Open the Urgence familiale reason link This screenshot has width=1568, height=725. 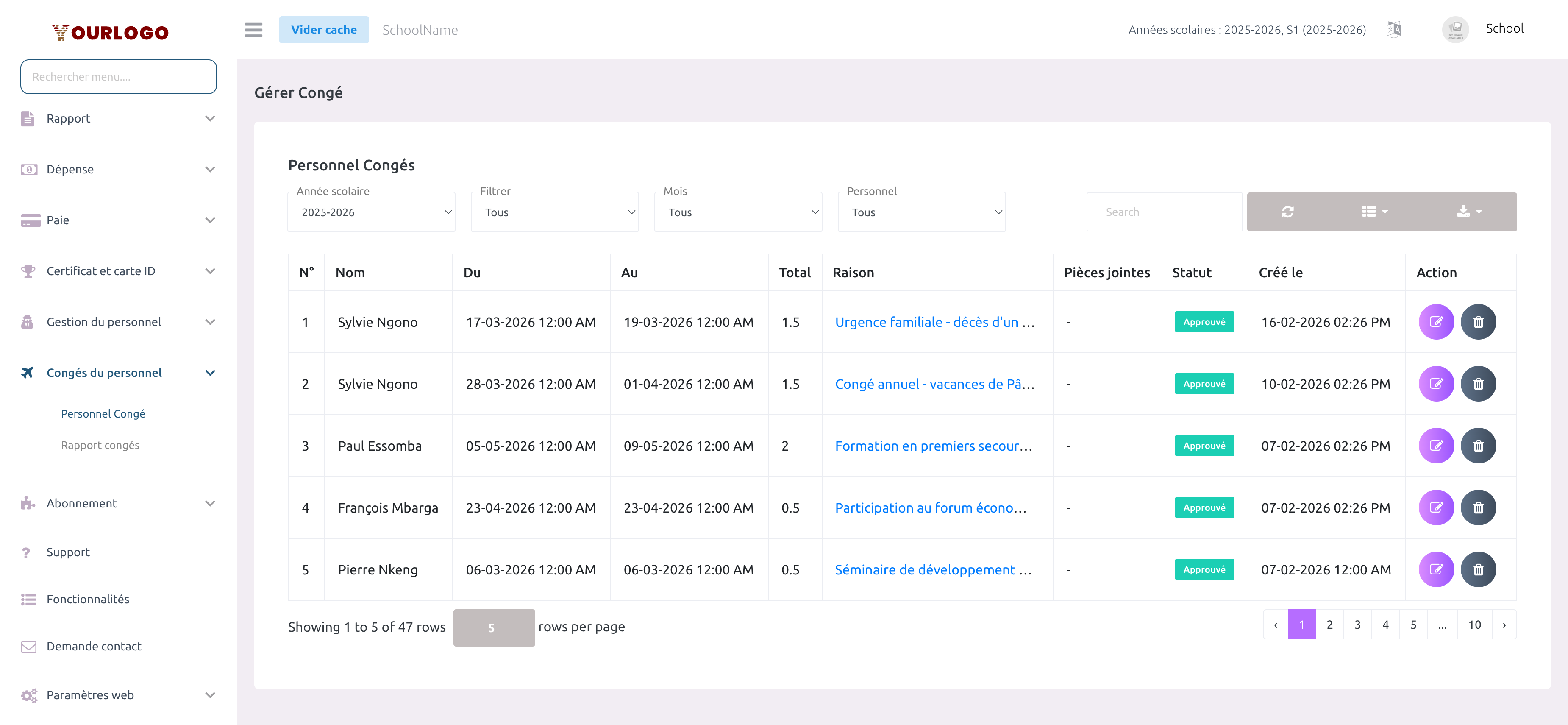934,322
